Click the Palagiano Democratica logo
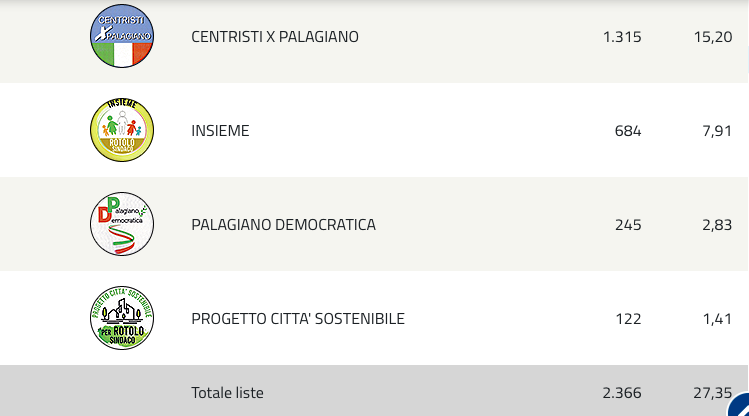Image resolution: width=749 pixels, height=416 pixels. point(122,224)
